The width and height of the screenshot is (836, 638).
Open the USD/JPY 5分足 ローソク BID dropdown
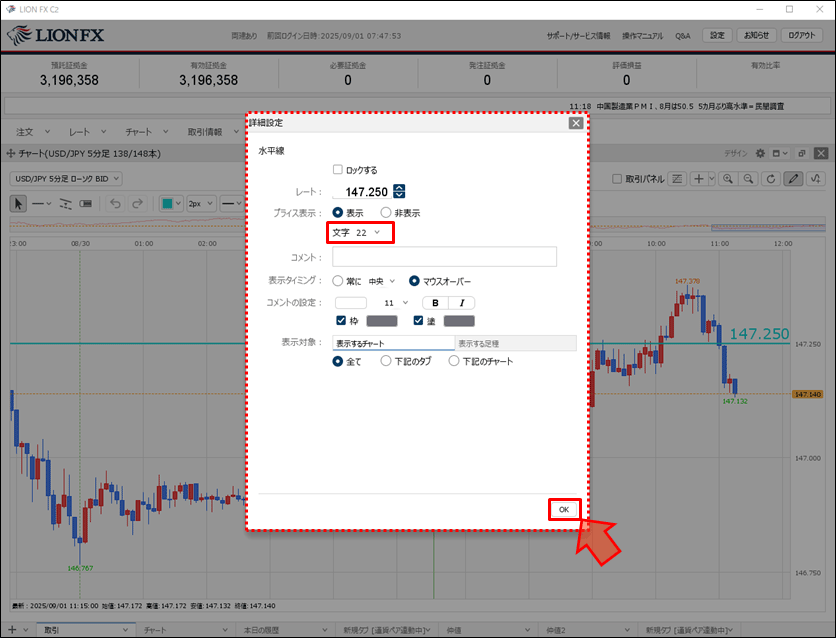66,179
